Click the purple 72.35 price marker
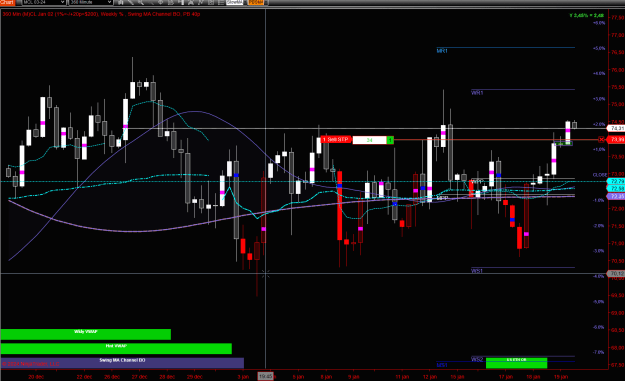The height and width of the screenshot is (381, 625). tap(617, 196)
